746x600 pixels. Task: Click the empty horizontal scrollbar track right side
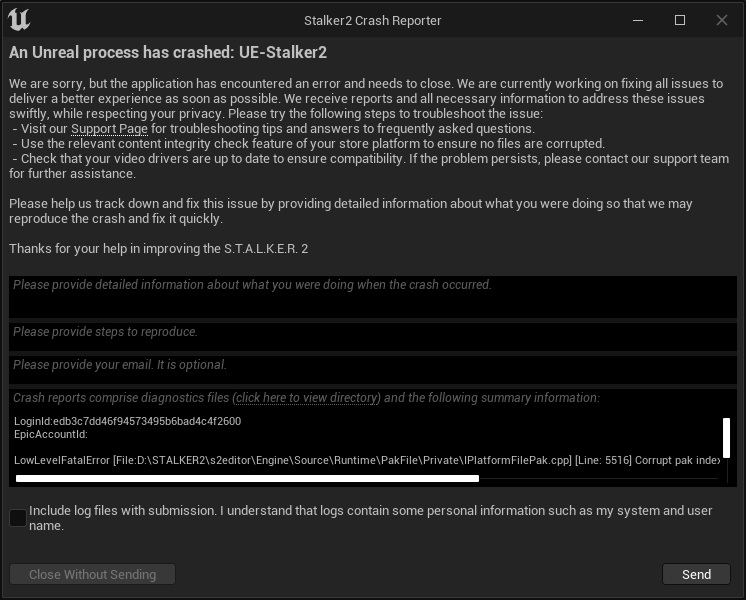[599, 479]
